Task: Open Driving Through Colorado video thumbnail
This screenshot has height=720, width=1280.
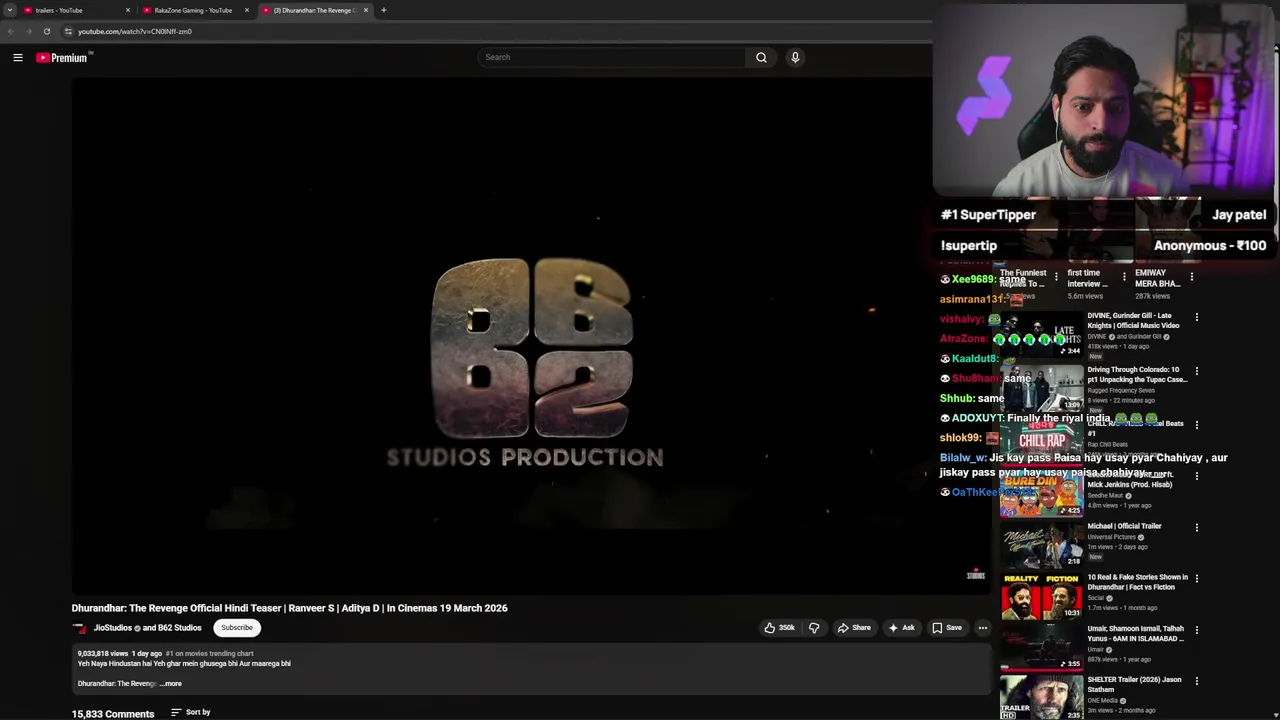Action: [1041, 388]
